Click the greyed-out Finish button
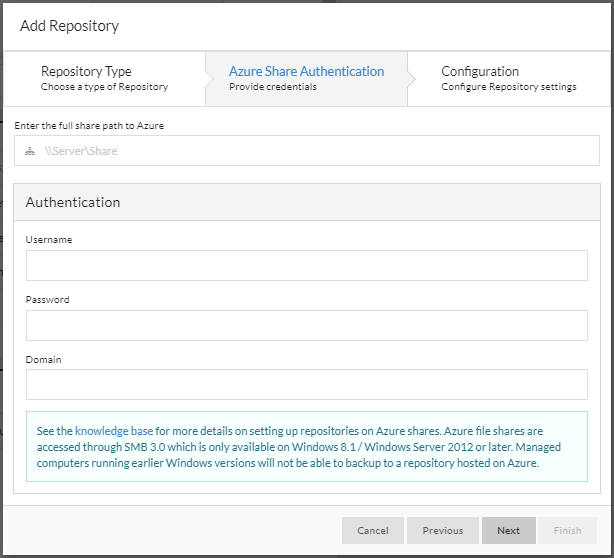Viewport: 614px width, 558px height. point(567,530)
